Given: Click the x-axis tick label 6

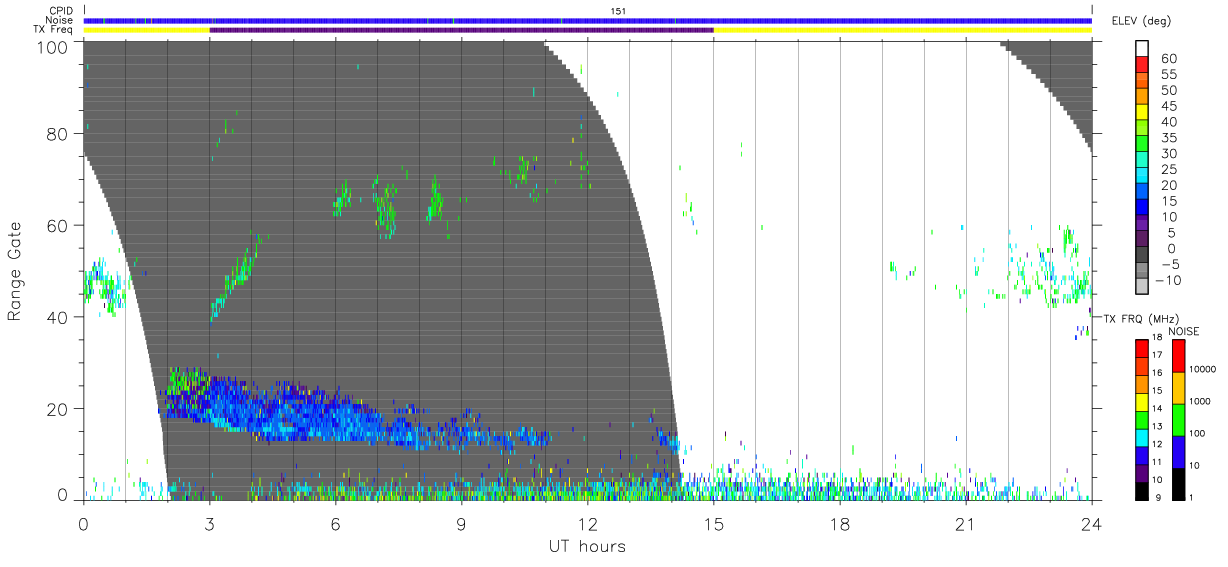Looking at the screenshot, I should point(335,523).
